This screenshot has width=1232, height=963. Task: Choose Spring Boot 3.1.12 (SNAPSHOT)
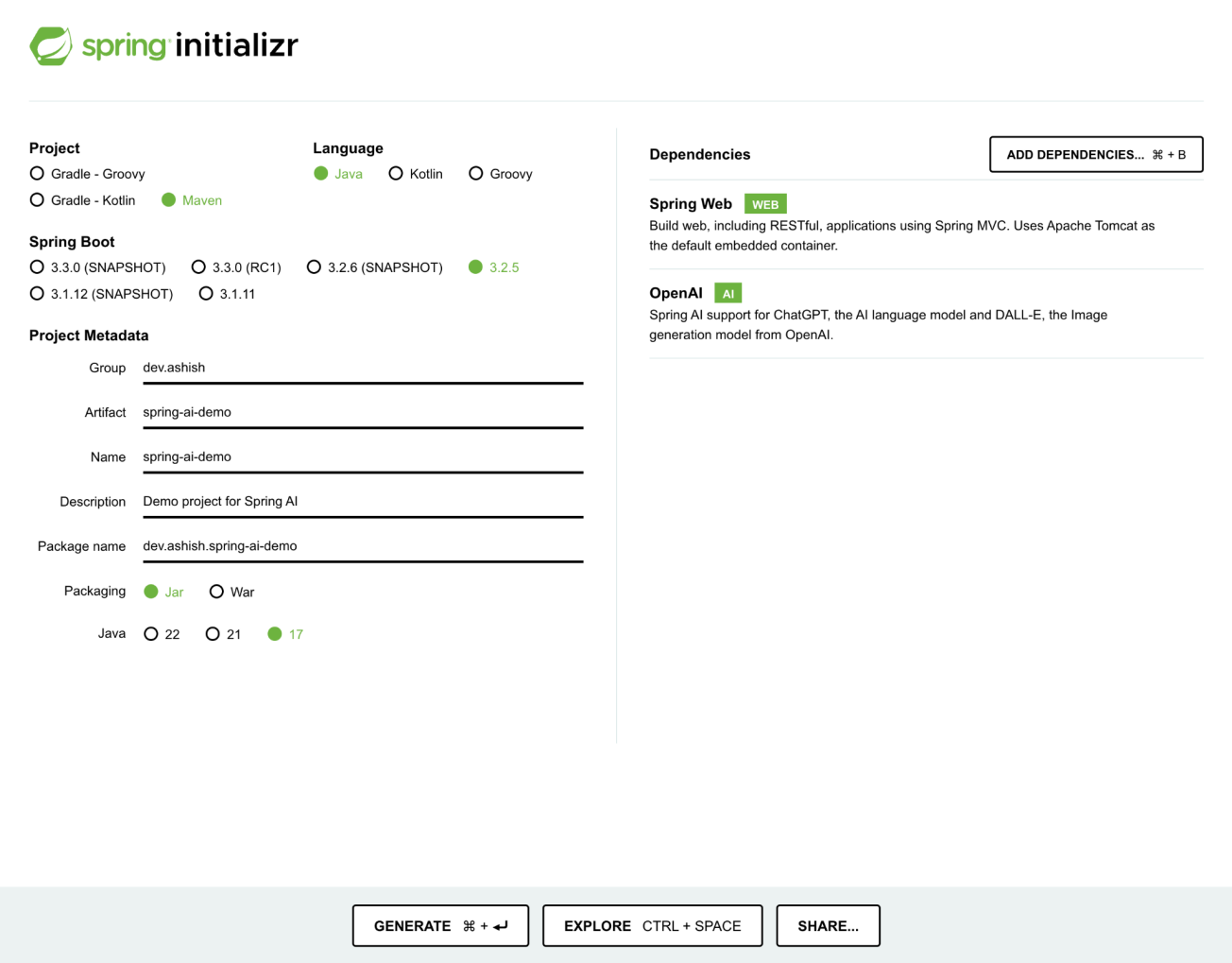click(102, 294)
